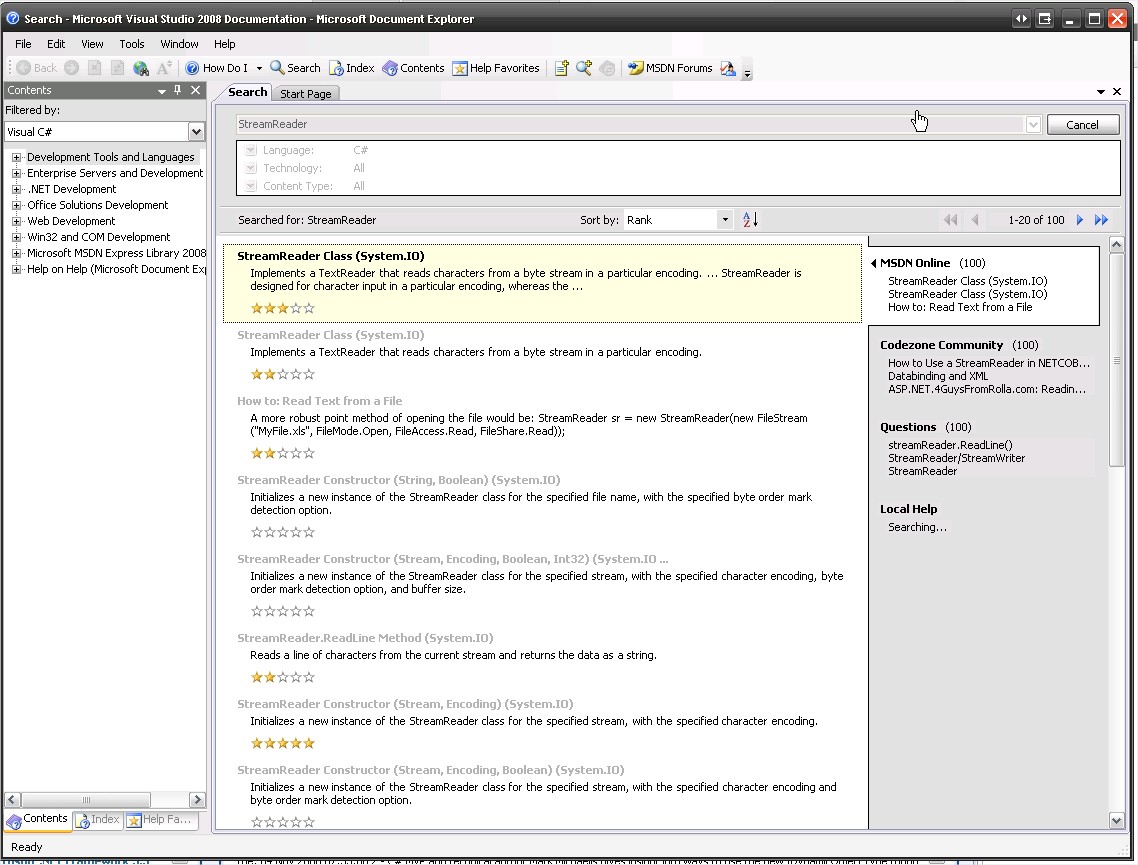The width and height of the screenshot is (1138, 865).
Task: Toggle the Technology filter expander
Action: pos(251,168)
